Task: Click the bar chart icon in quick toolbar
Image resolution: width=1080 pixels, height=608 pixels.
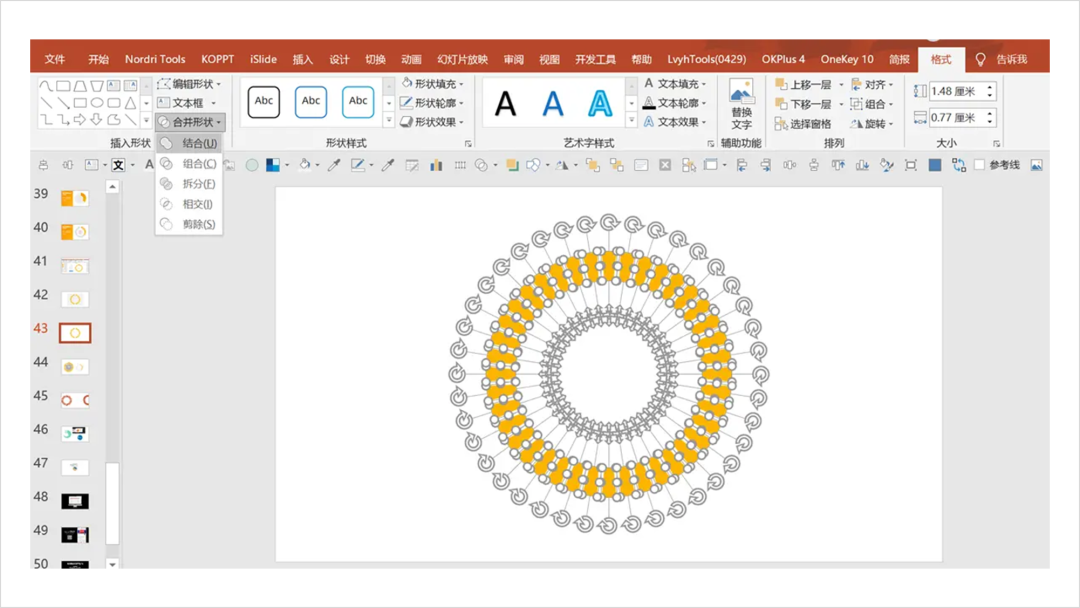Action: click(436, 165)
